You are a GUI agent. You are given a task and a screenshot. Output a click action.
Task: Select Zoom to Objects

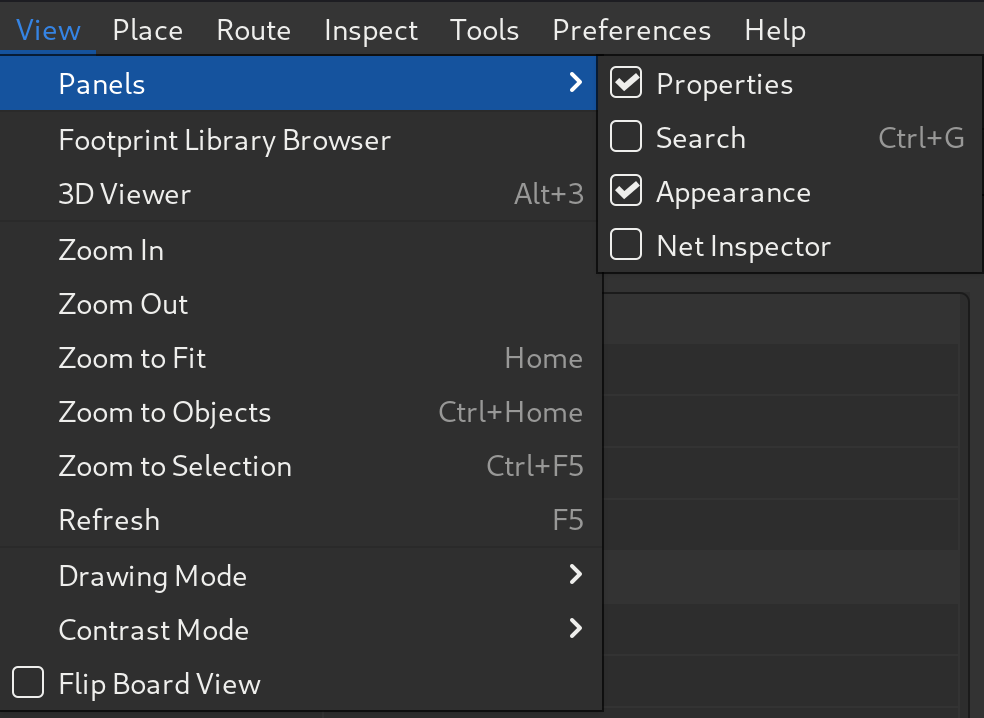(x=164, y=412)
